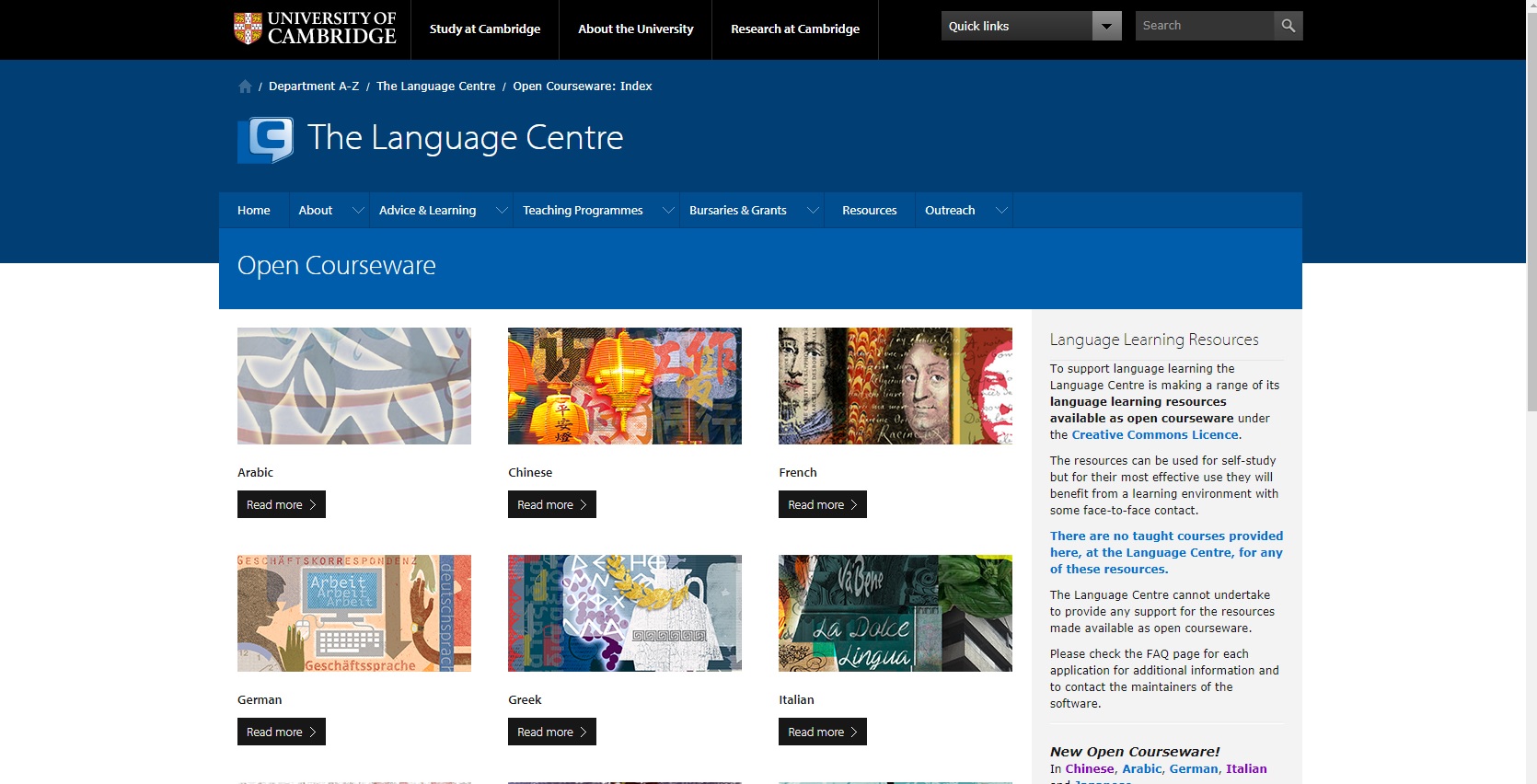Open the Advice & Learning menu item
This screenshot has width=1537, height=784.
[428, 211]
